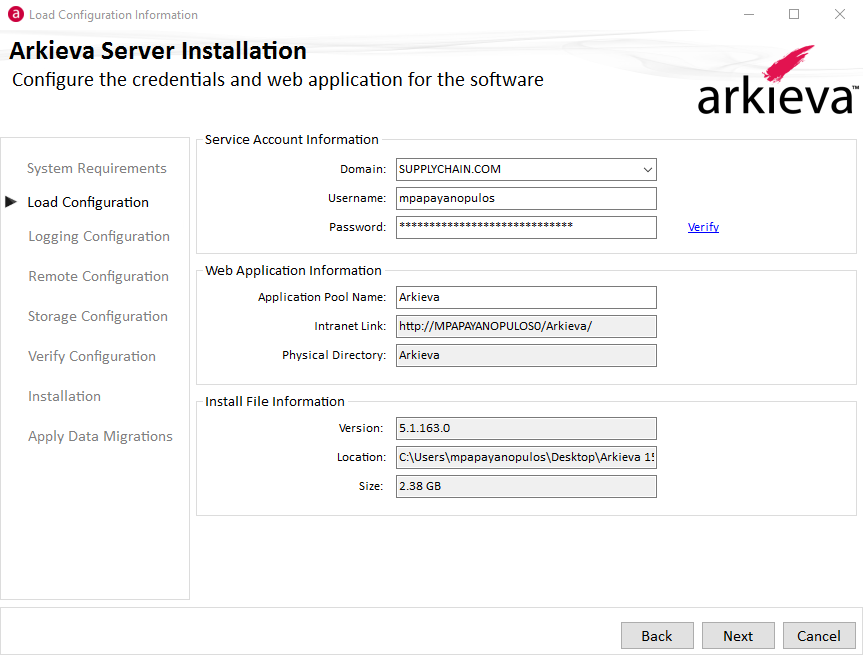
Task: Click the 'Location:' label
Action: click(x=361, y=457)
